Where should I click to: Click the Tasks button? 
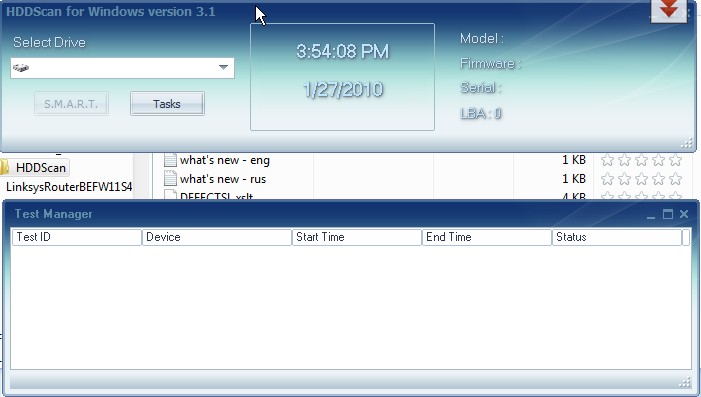pos(167,104)
